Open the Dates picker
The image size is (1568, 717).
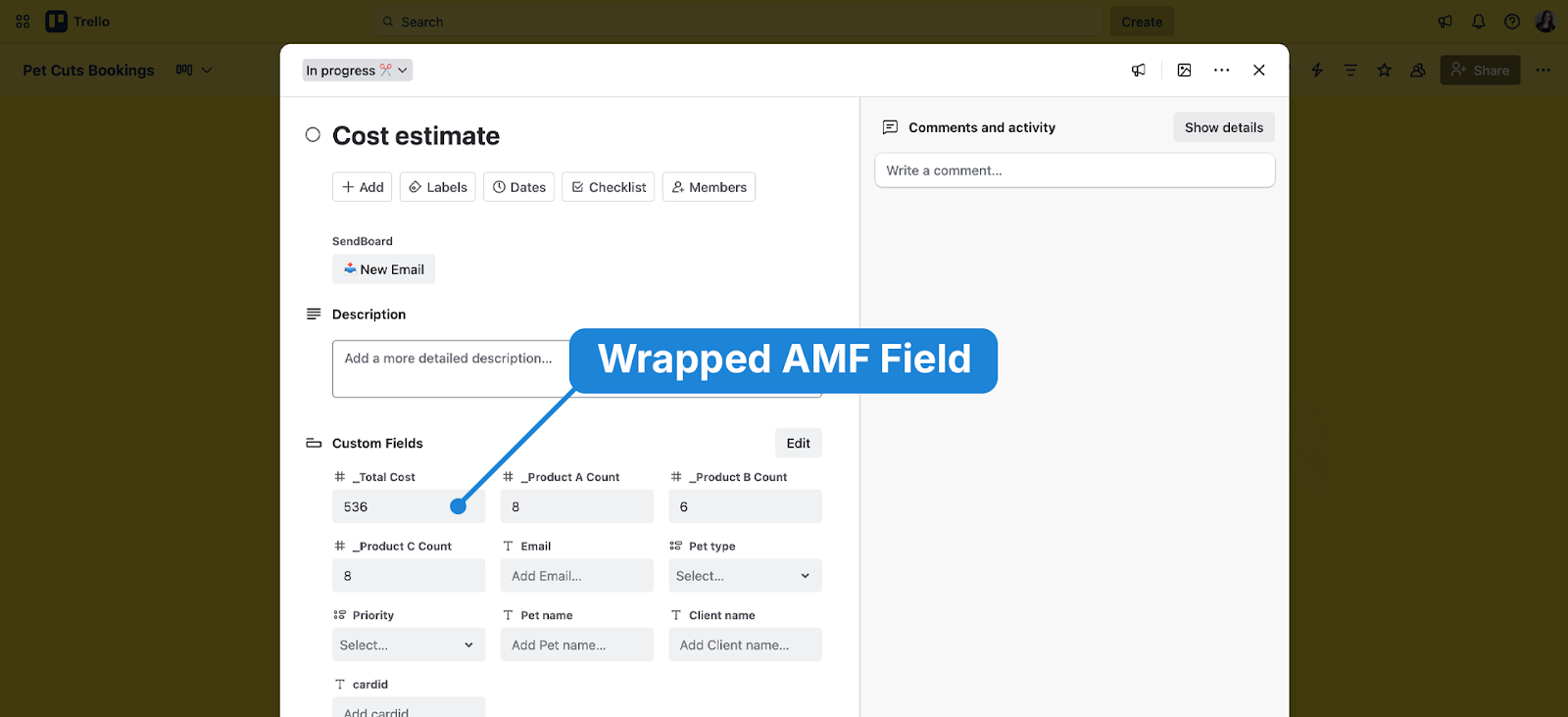(519, 187)
